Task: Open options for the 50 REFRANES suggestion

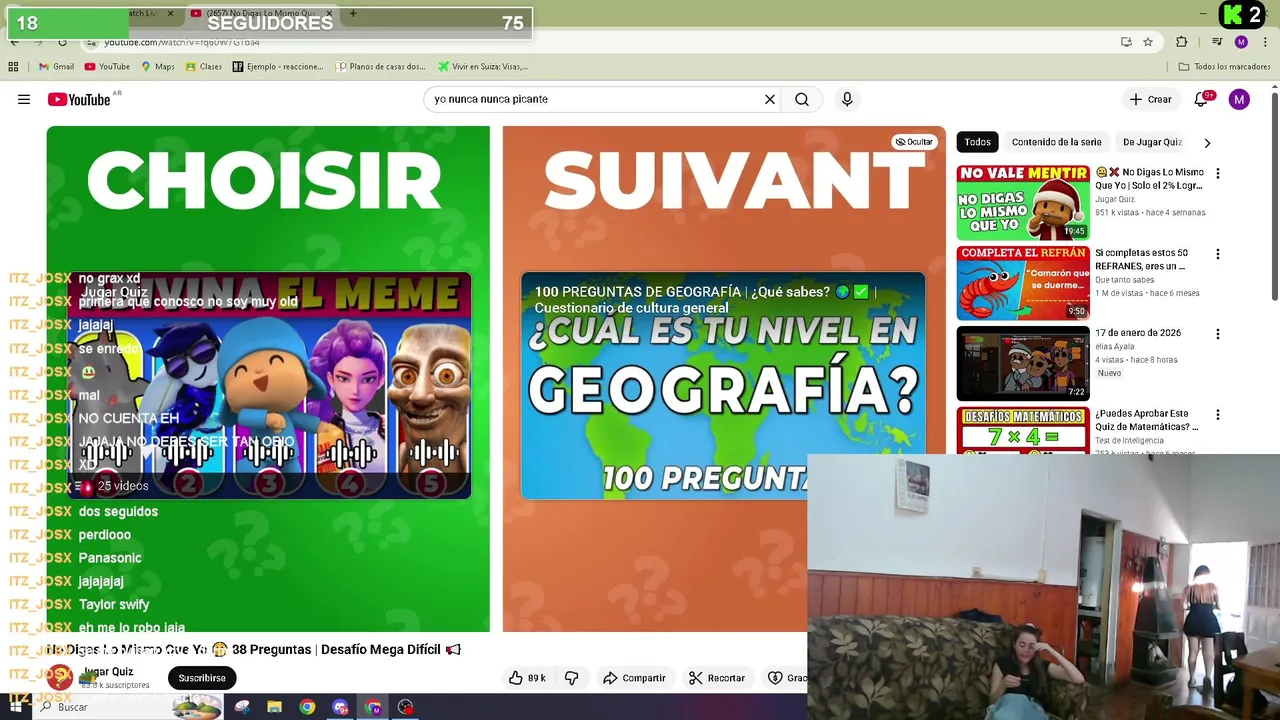Action: pos(1217,254)
